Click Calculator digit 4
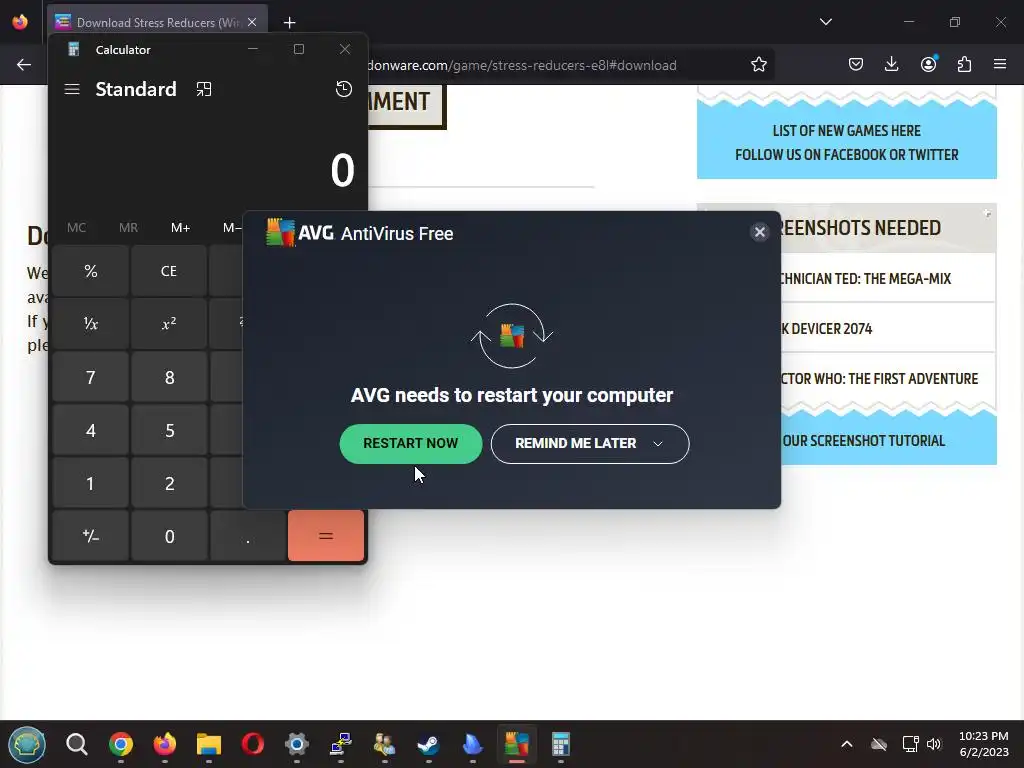 tap(90, 430)
